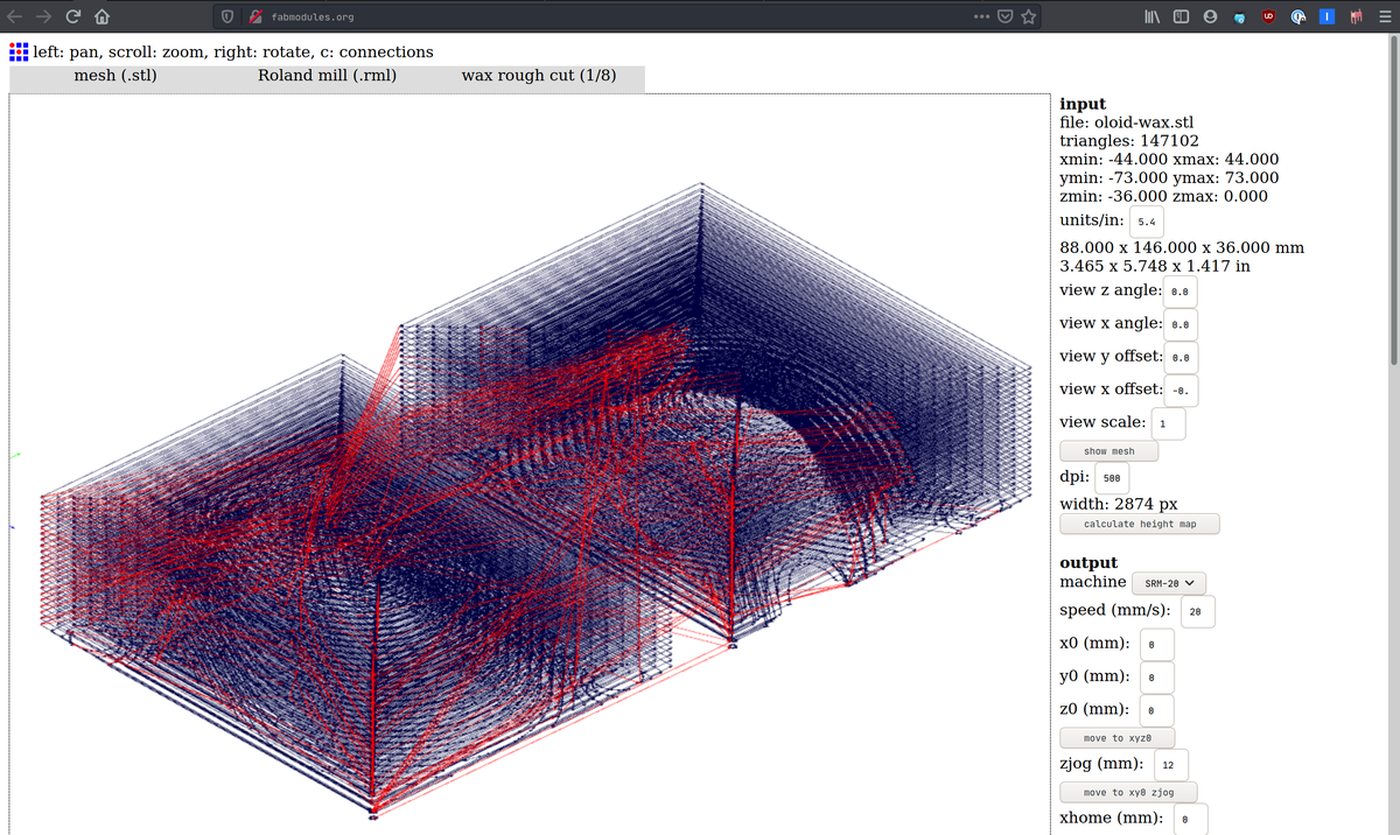Screen dimensions: 1400x835
Task: Open the page actions three-dot menu
Action: point(982,17)
